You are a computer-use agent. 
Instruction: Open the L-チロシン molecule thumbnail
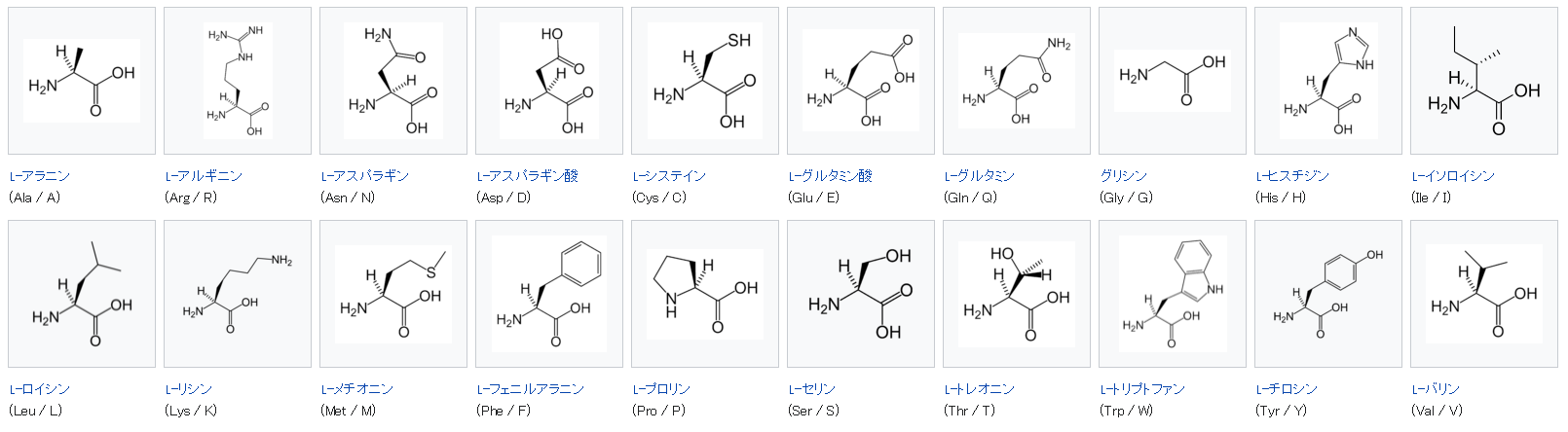coord(1328,294)
